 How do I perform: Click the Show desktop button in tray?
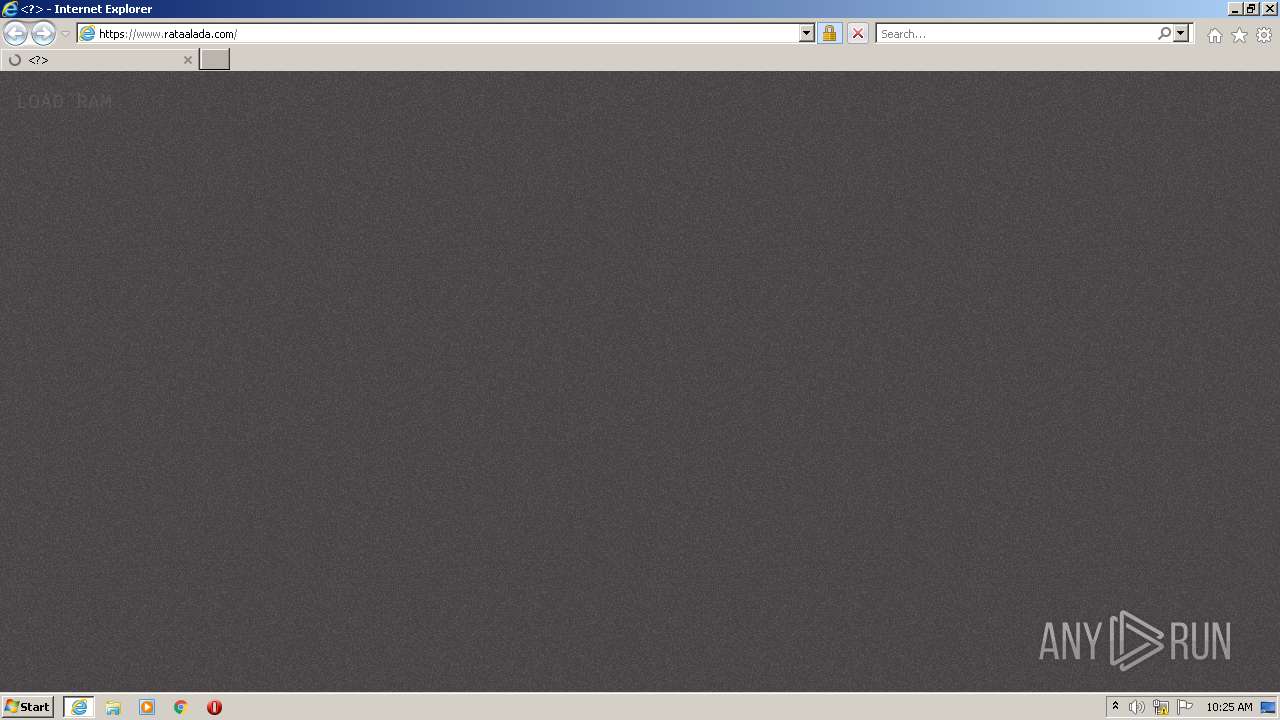pos(1269,707)
